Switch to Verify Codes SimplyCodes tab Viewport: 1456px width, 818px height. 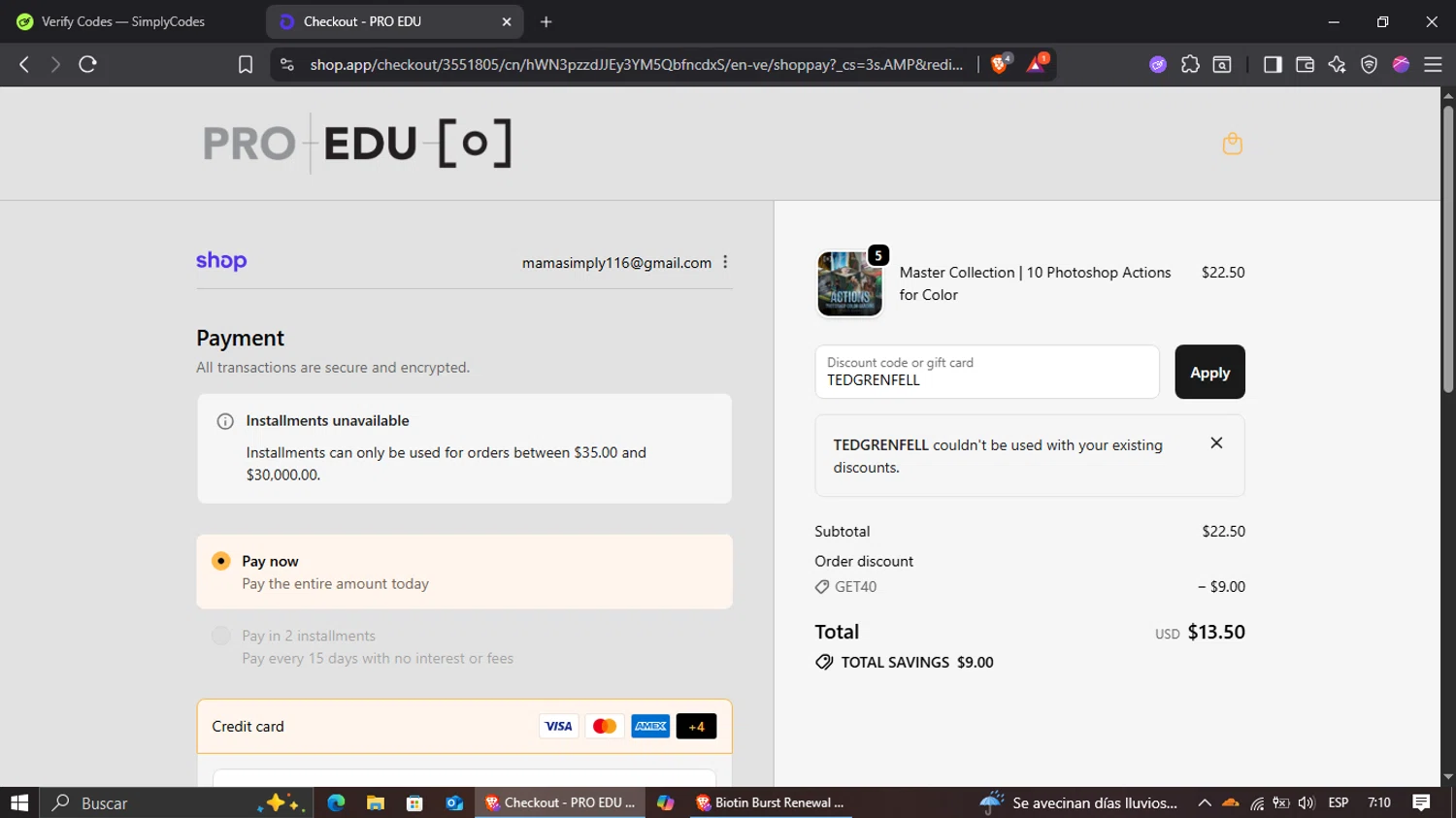123,21
